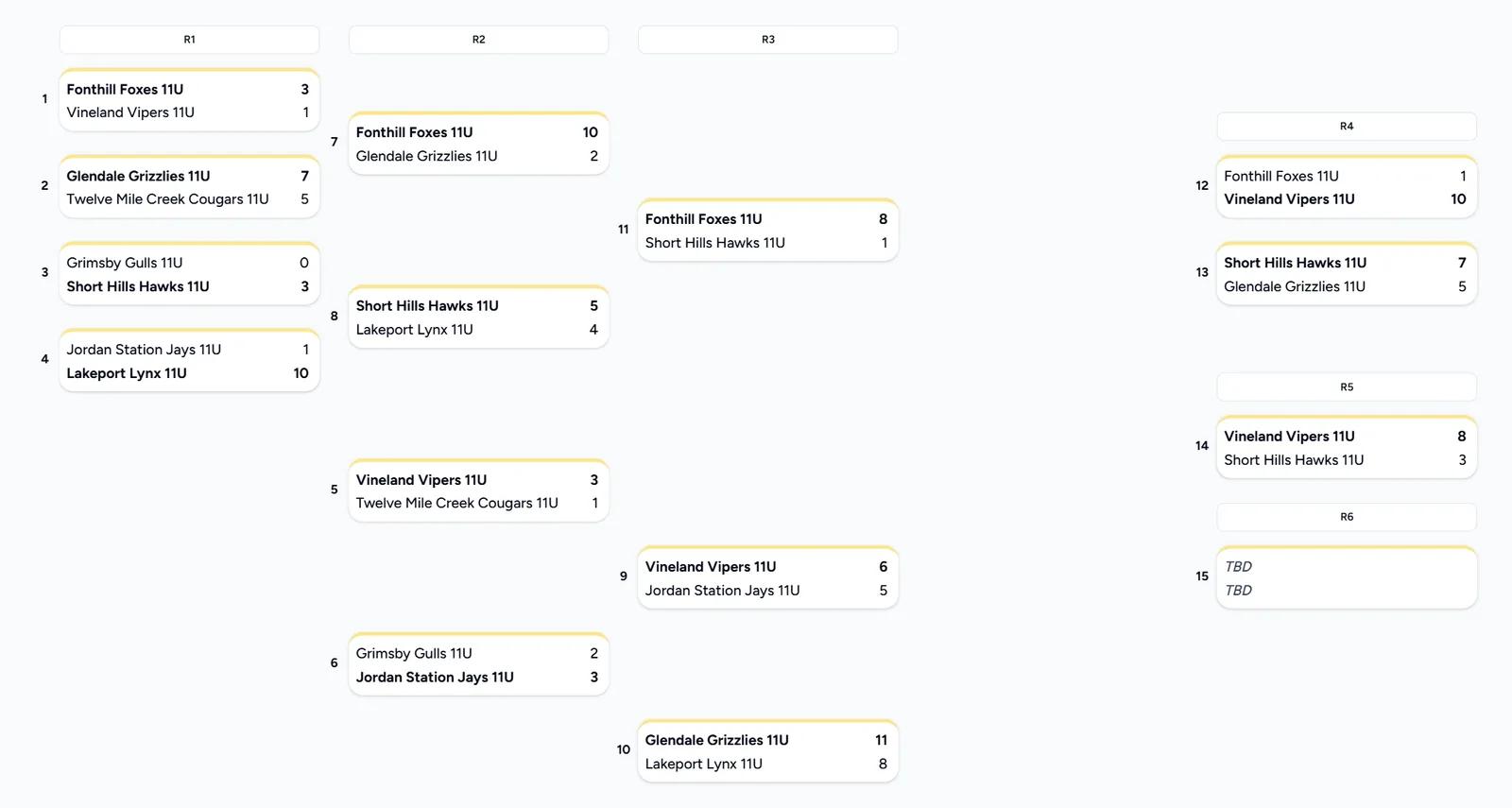Select the R5 round header
The height and width of the screenshot is (808, 1512).
coord(1347,387)
